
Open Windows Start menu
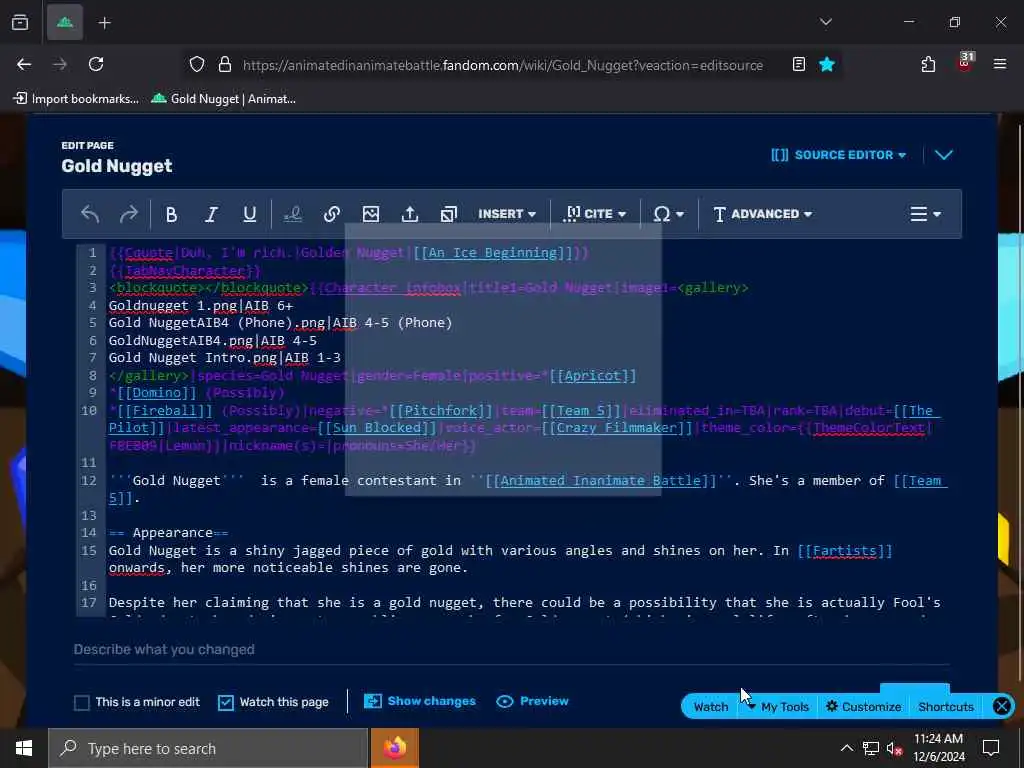tap(24, 748)
